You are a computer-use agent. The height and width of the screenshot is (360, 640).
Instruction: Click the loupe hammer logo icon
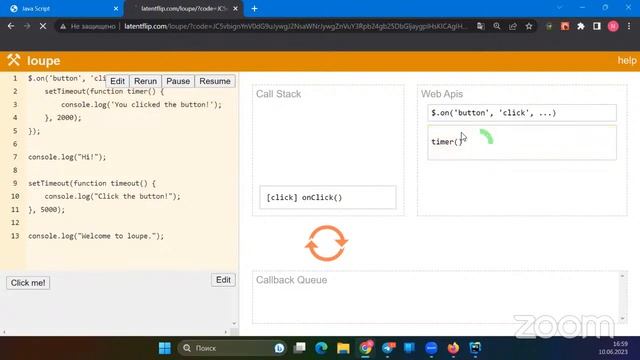13,60
